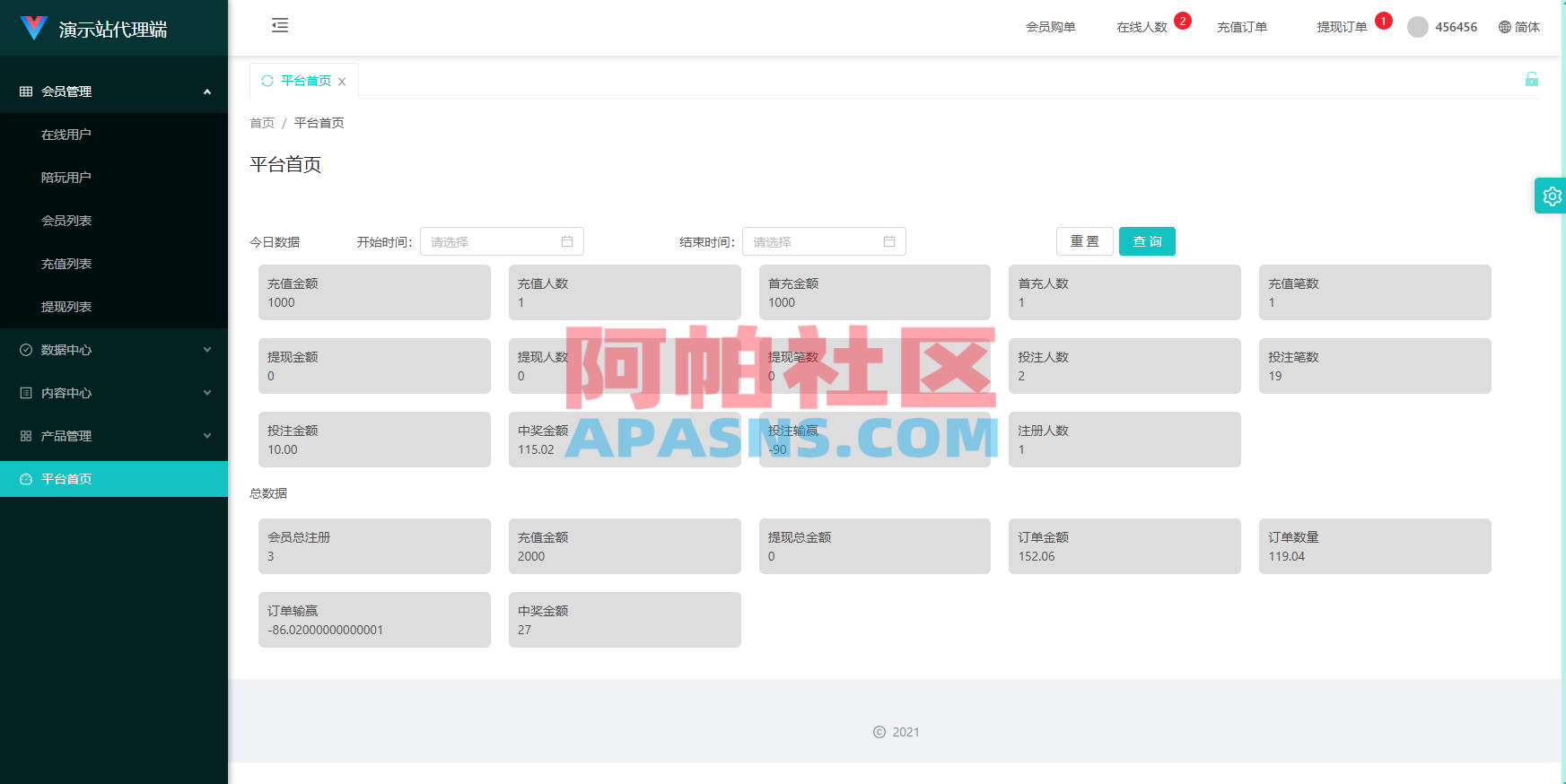Click the 首页 breadcrumb link

click(x=262, y=123)
